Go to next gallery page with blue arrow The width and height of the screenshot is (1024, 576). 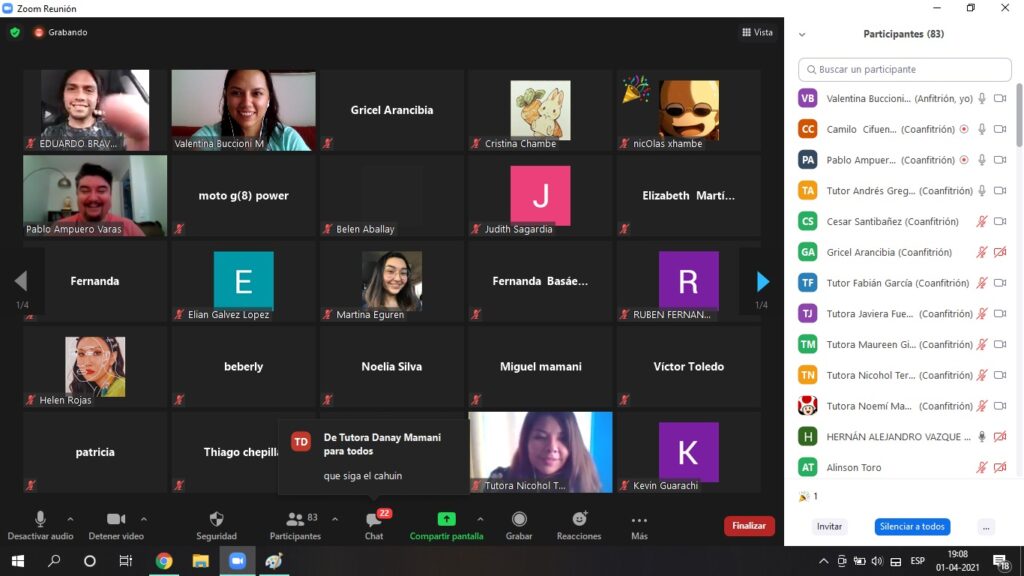[x=763, y=282]
